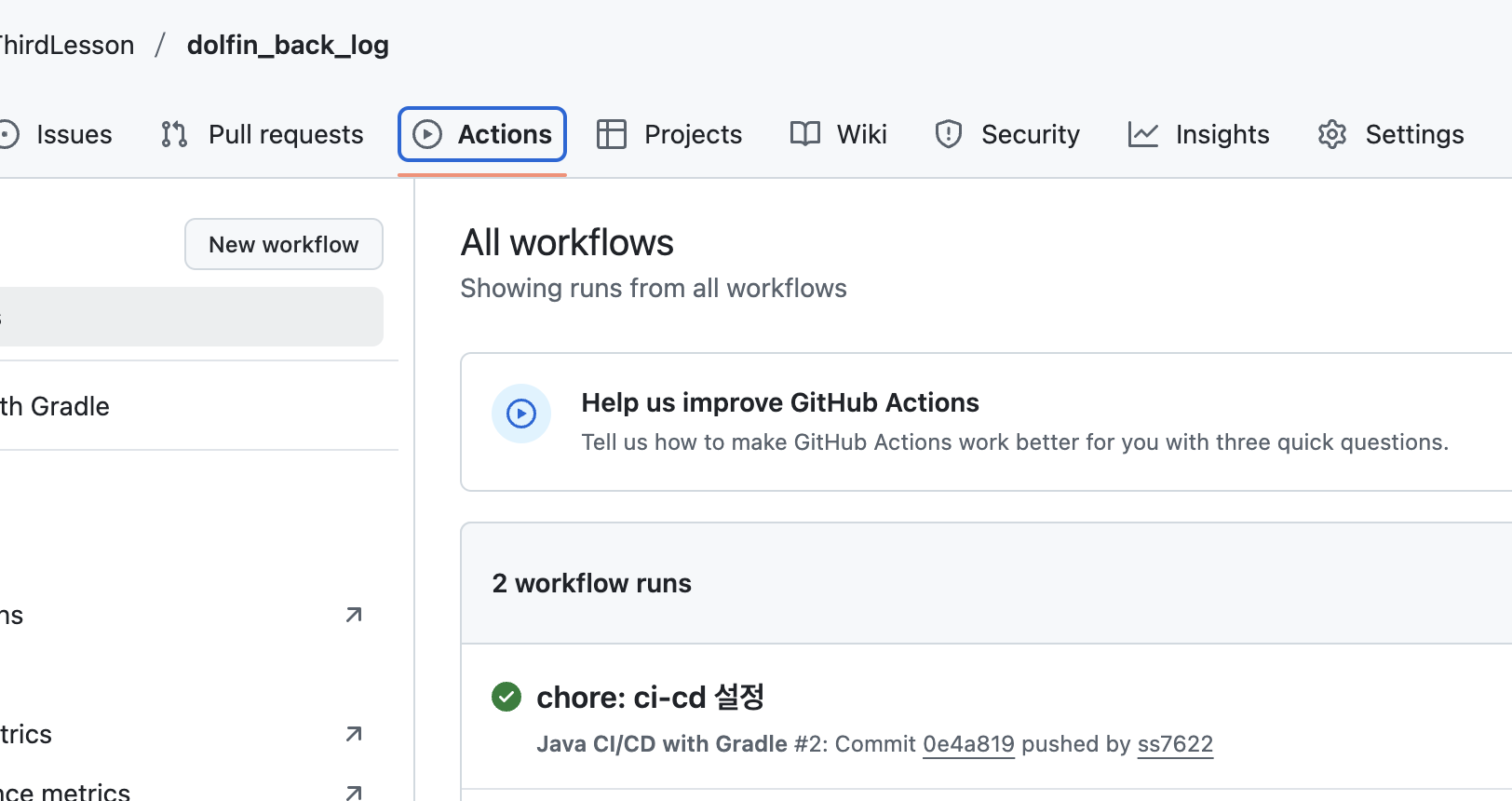
Task: Click the green success check icon
Action: click(x=506, y=697)
